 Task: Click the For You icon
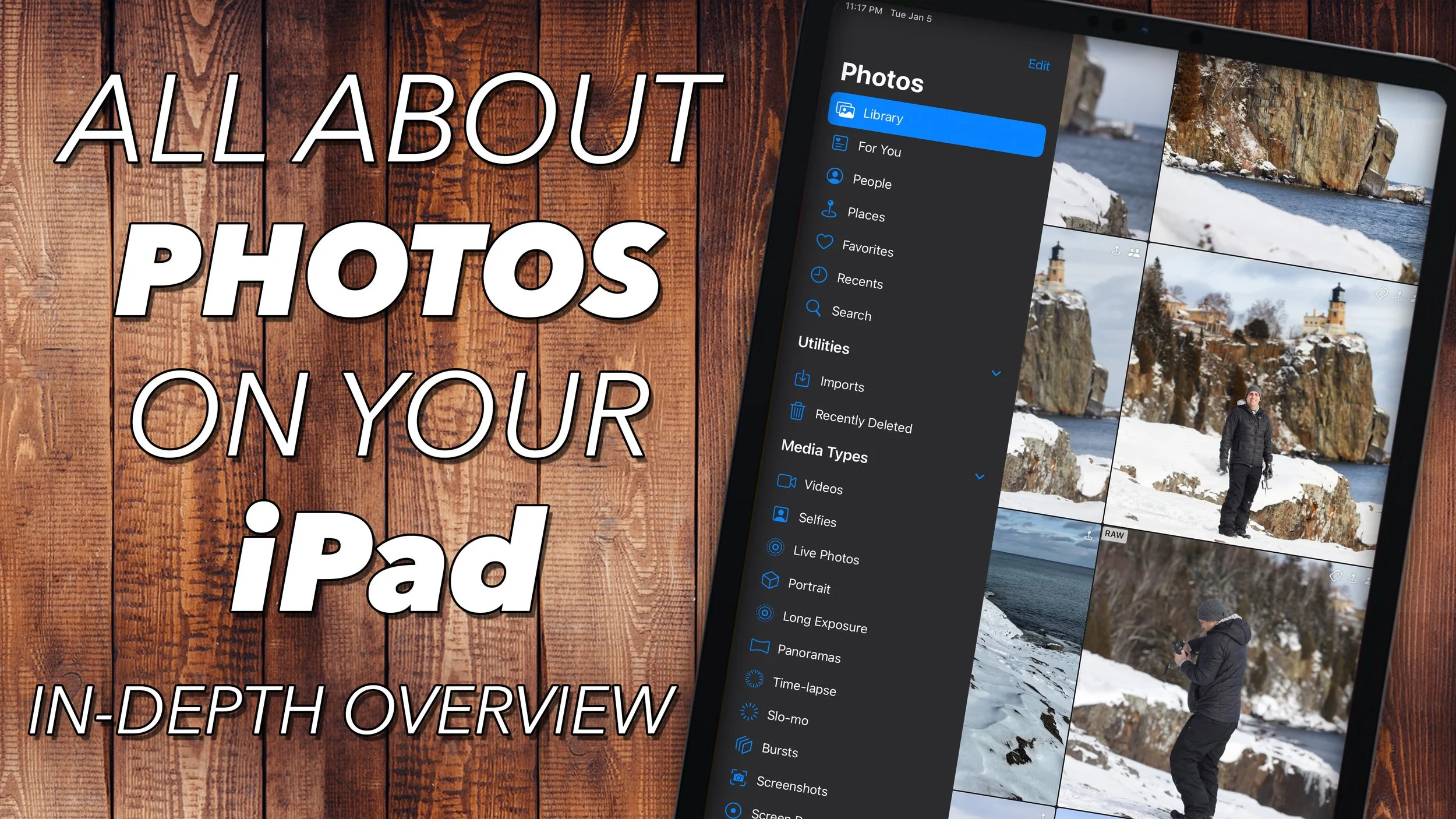click(x=840, y=143)
